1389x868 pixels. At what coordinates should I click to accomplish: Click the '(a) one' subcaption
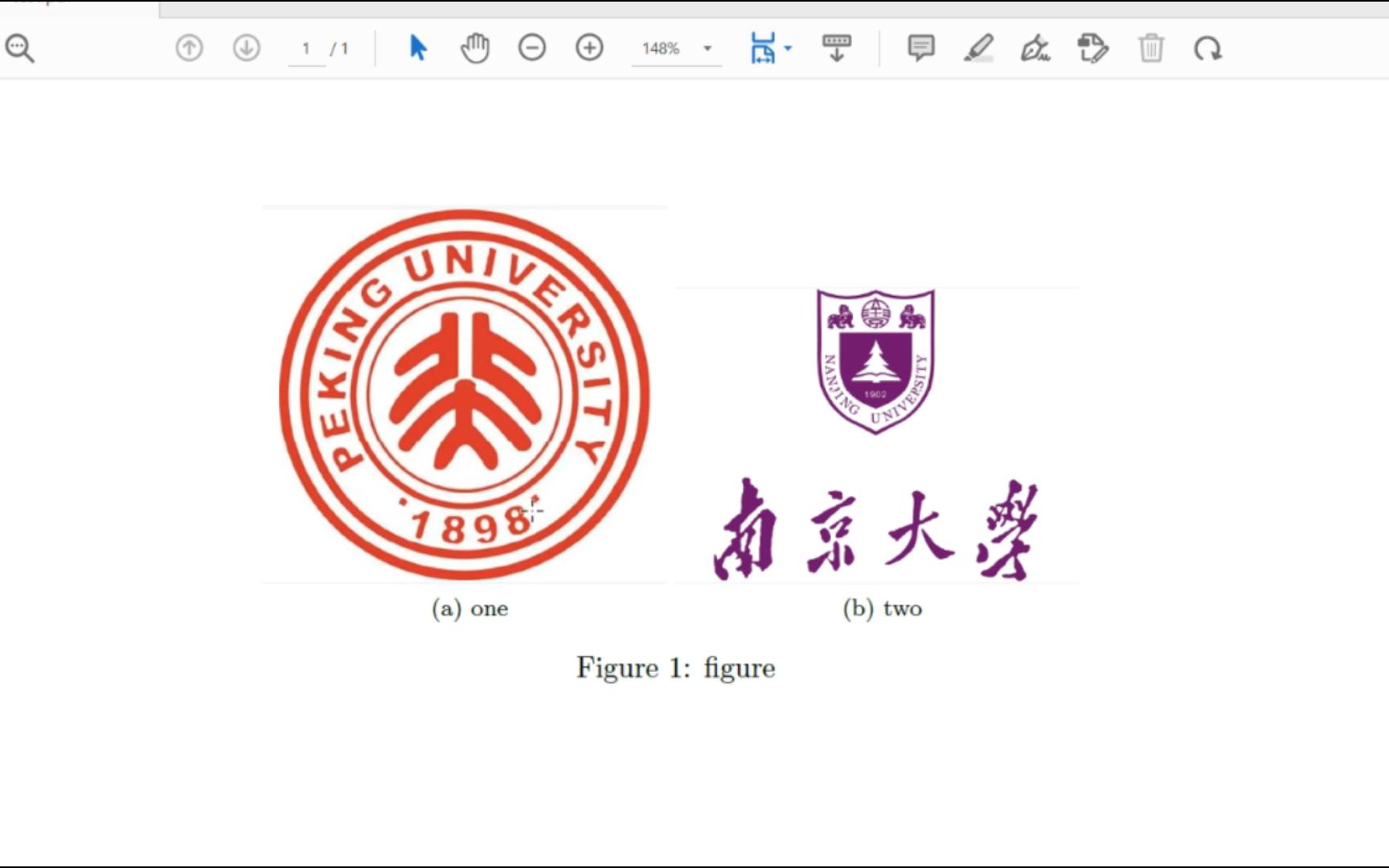coord(470,608)
